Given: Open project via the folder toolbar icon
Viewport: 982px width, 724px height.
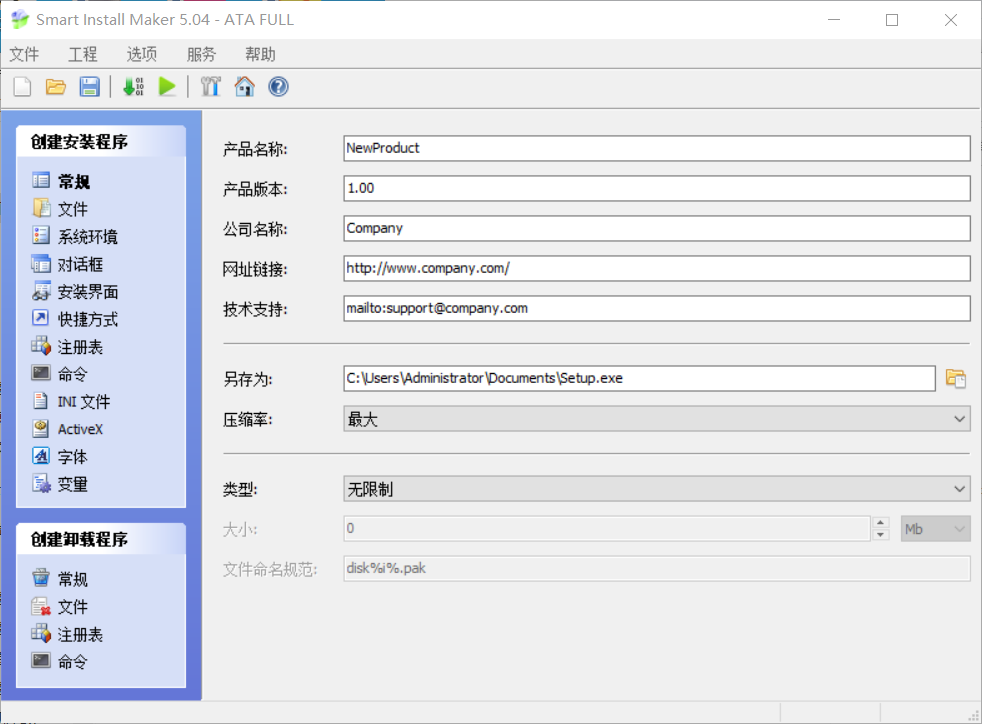Looking at the screenshot, I should pyautogui.click(x=56, y=86).
